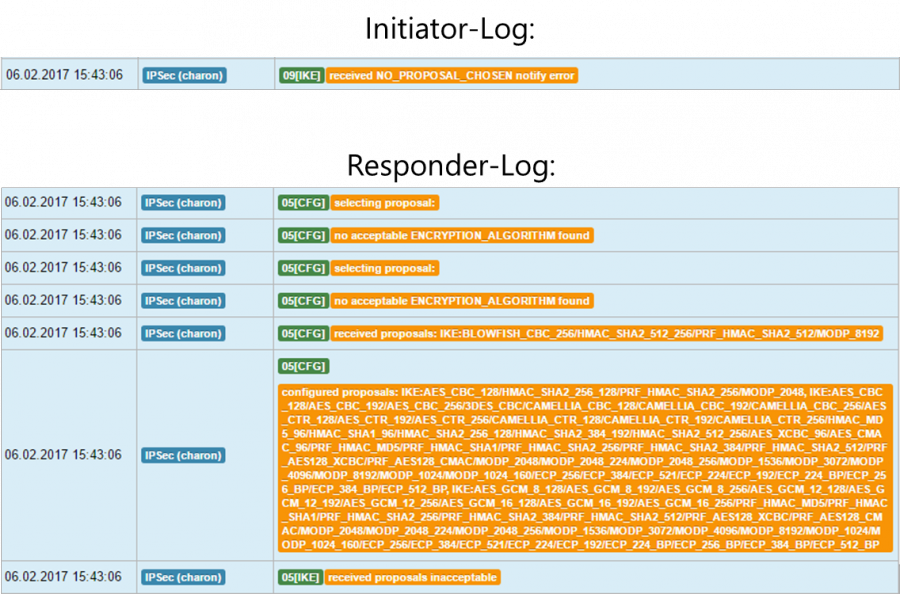
Task: Click timestamp in the BLOWFISH received proposals row
Action: pyautogui.click(x=64, y=333)
